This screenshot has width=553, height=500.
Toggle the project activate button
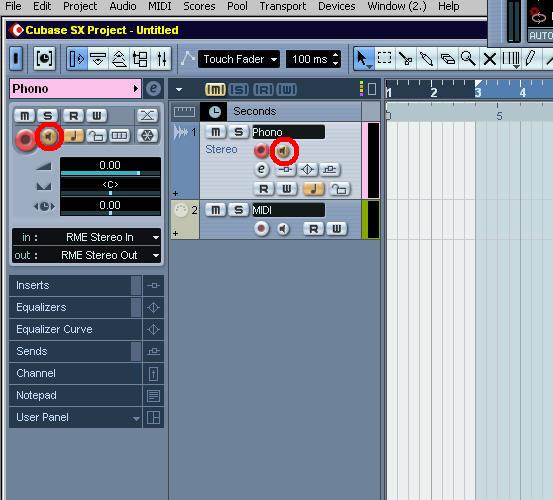(x=15, y=58)
